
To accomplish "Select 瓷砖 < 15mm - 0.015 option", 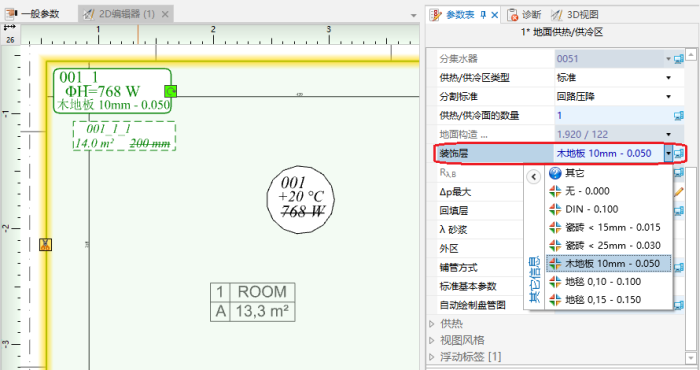I will point(609,227).
